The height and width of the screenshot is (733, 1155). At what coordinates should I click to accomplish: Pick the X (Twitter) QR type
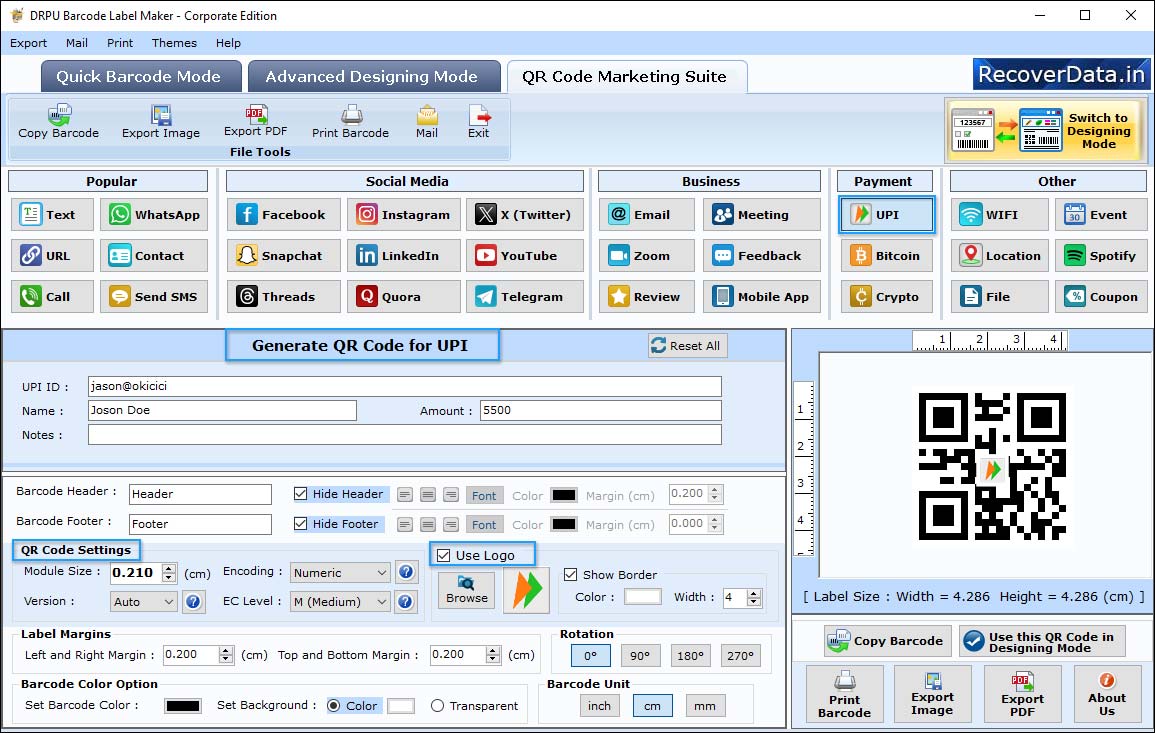point(524,214)
